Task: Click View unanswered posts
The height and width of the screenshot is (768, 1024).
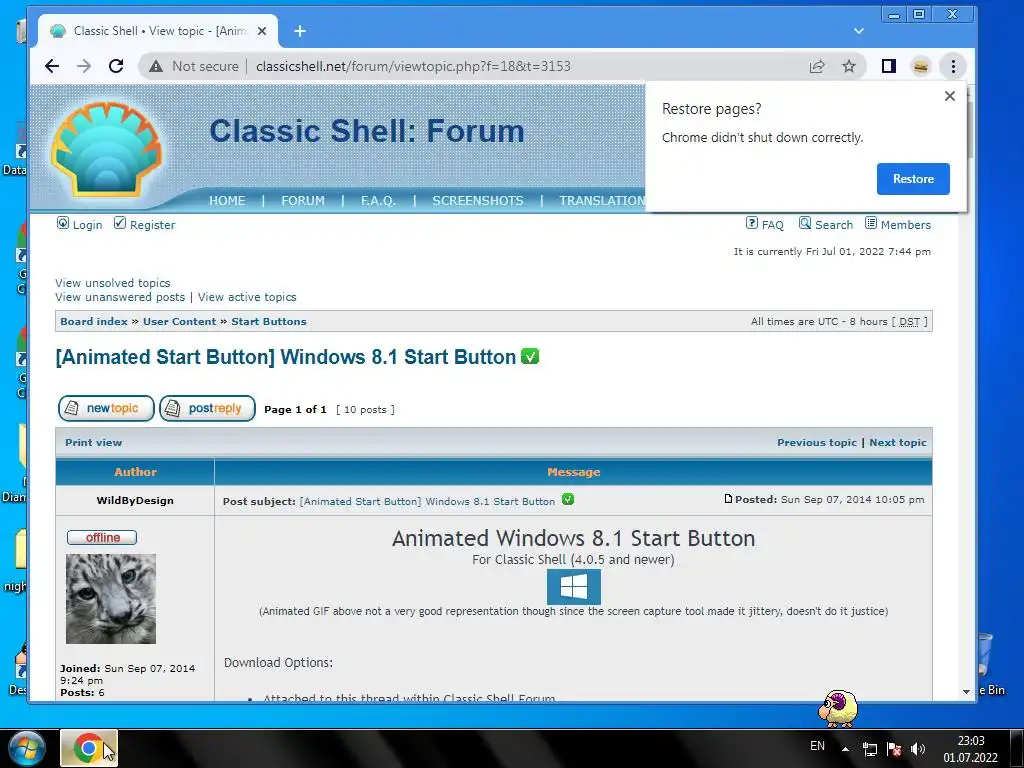Action: click(120, 297)
